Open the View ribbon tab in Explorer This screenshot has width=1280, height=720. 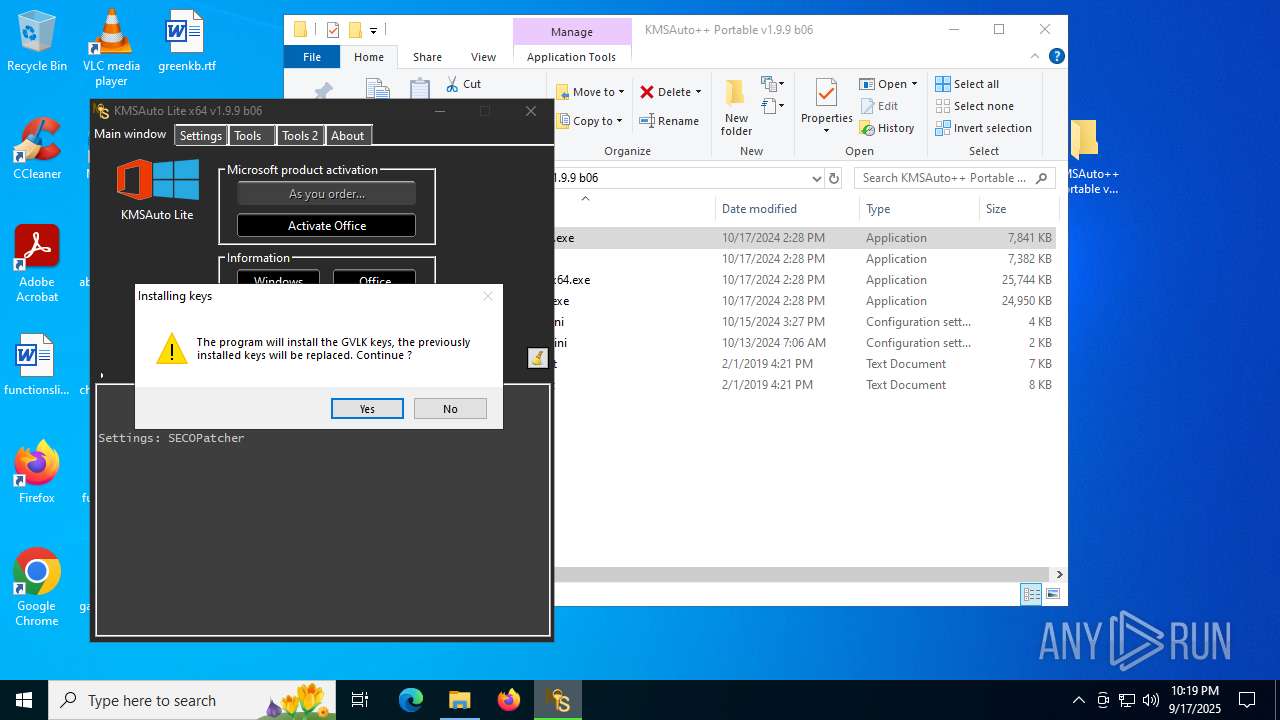(483, 57)
